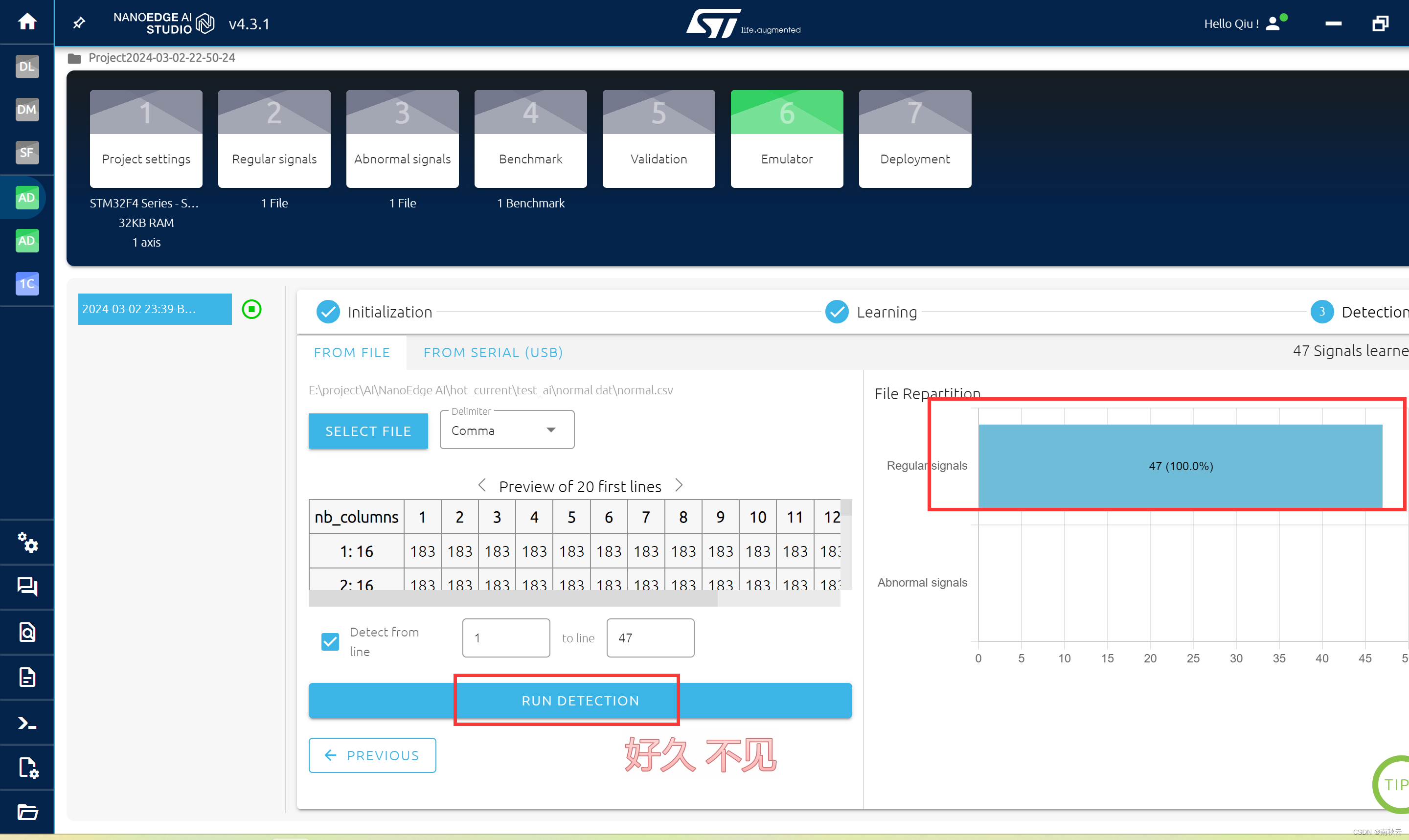Click the pin icon beside NanoEdge logo
This screenshot has height=840, width=1409.
79,23
